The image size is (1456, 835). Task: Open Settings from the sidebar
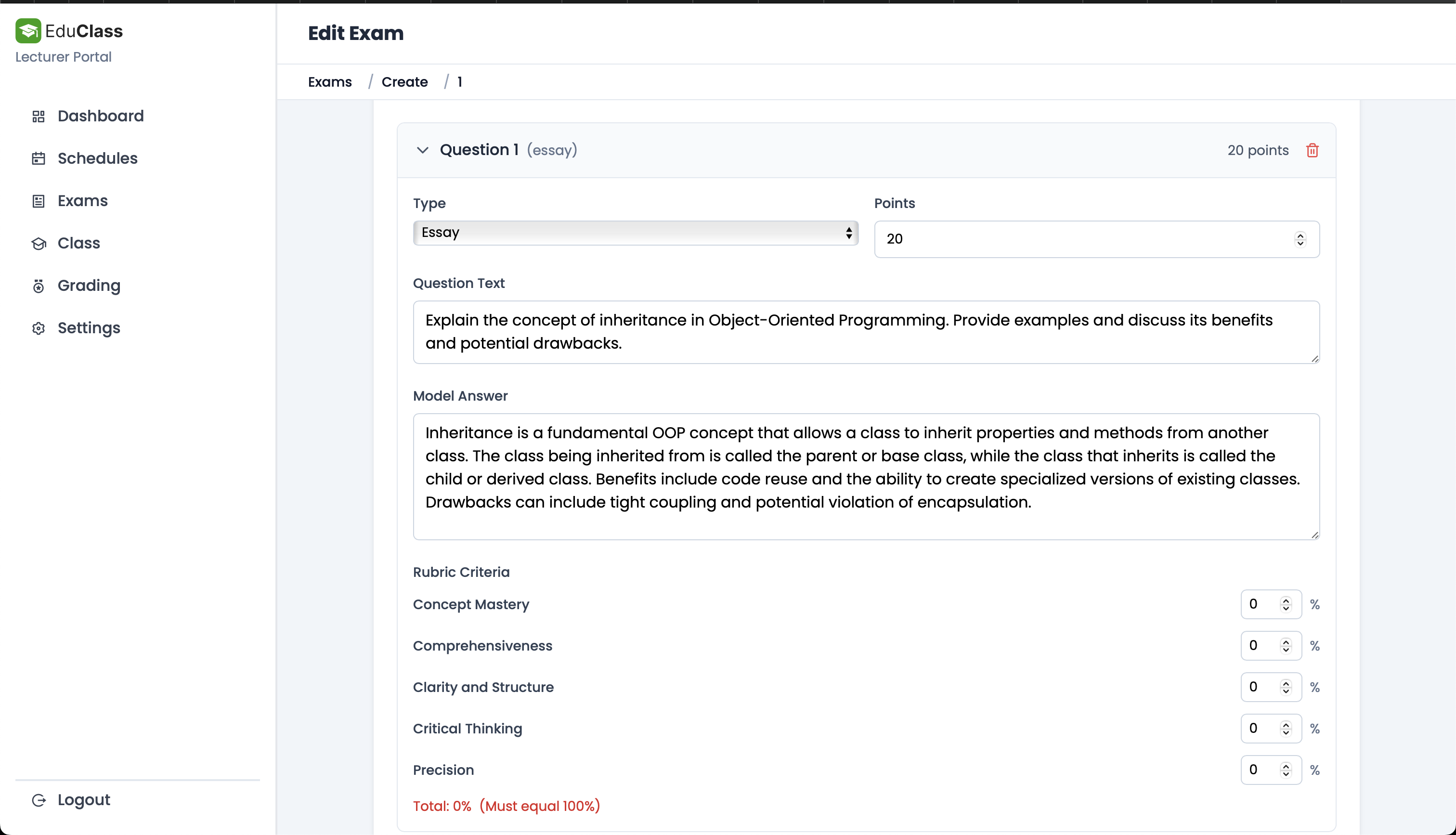pyautogui.click(x=88, y=328)
